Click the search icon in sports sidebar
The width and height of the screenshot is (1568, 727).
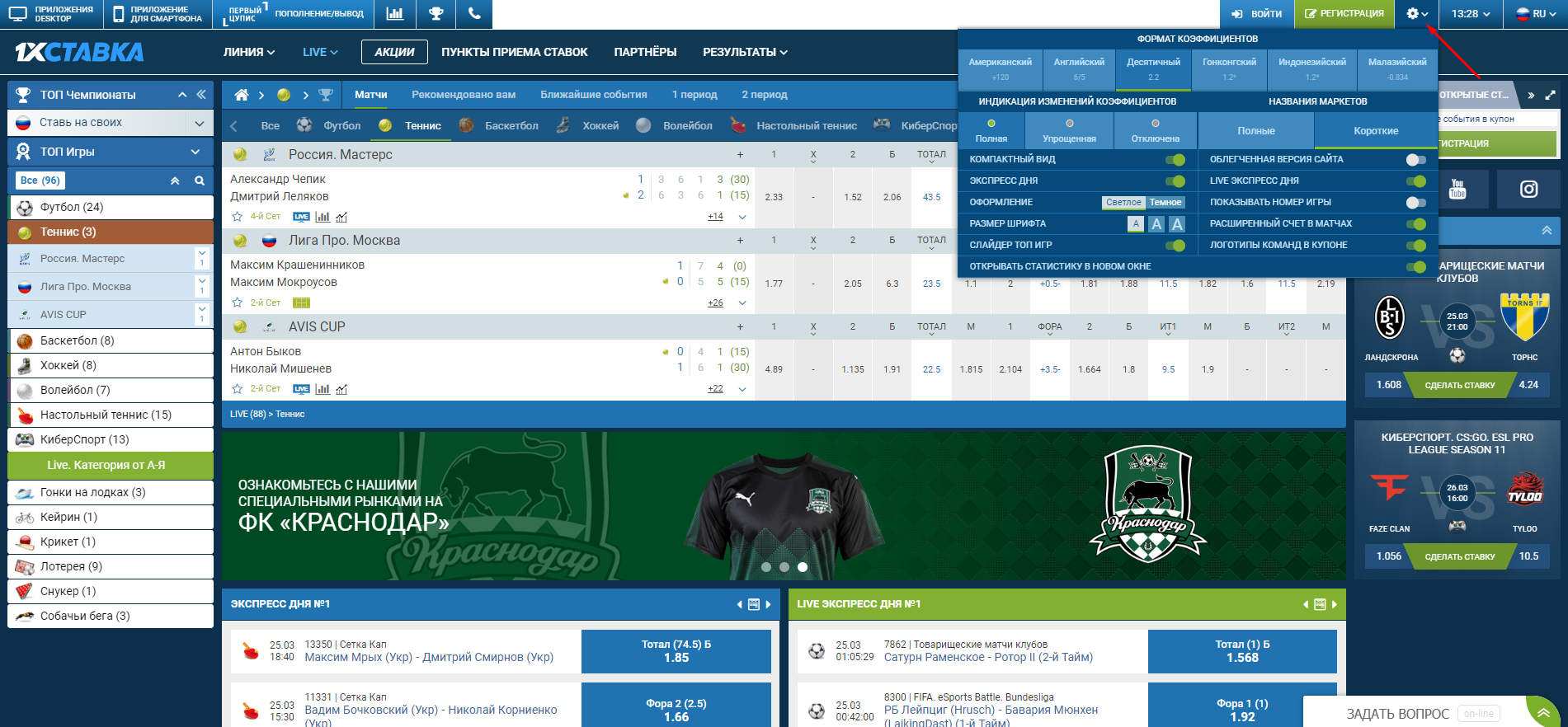click(x=199, y=181)
